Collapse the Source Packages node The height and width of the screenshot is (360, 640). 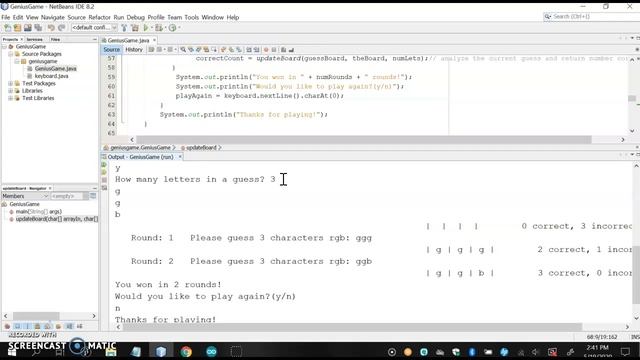coord(11,54)
